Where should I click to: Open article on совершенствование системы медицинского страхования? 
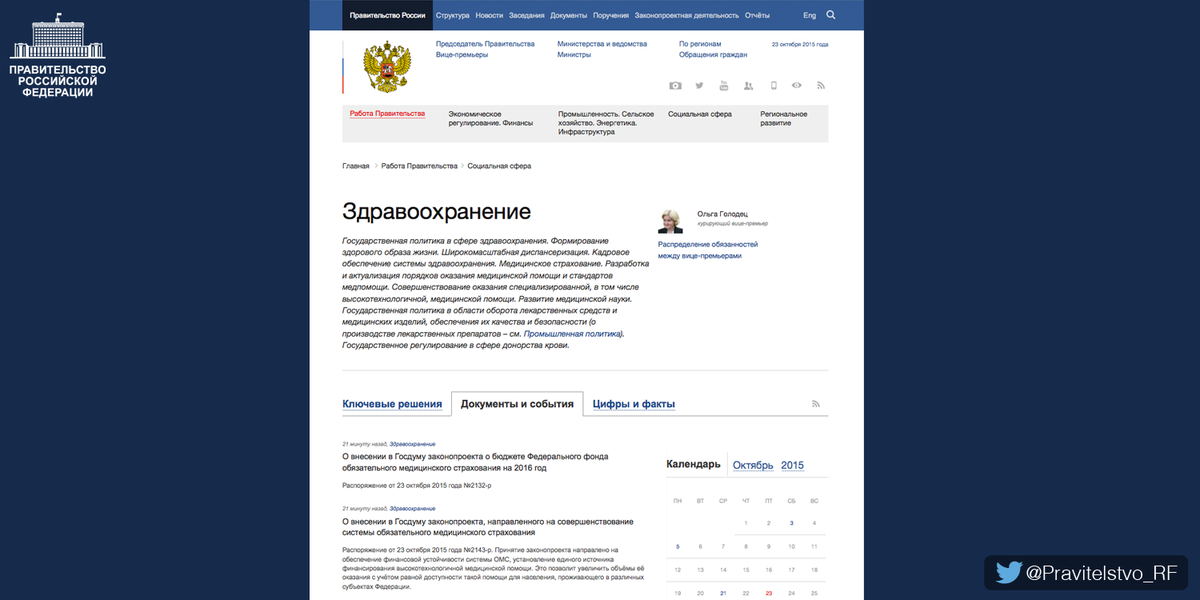488,527
